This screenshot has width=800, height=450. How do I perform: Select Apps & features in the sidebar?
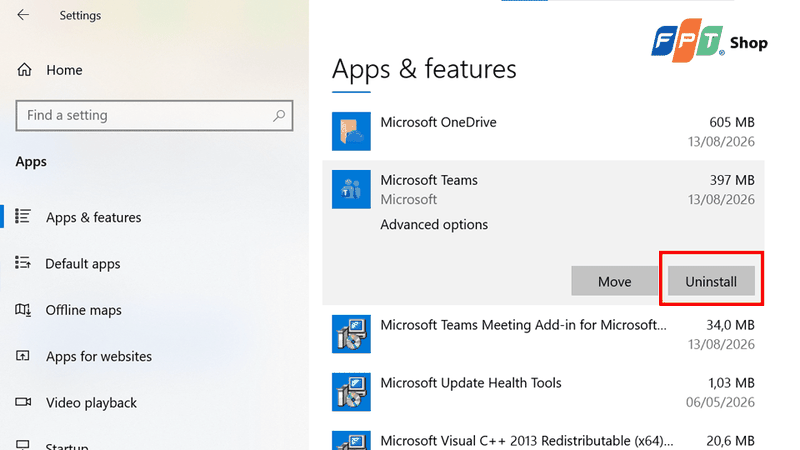pyautogui.click(x=93, y=217)
